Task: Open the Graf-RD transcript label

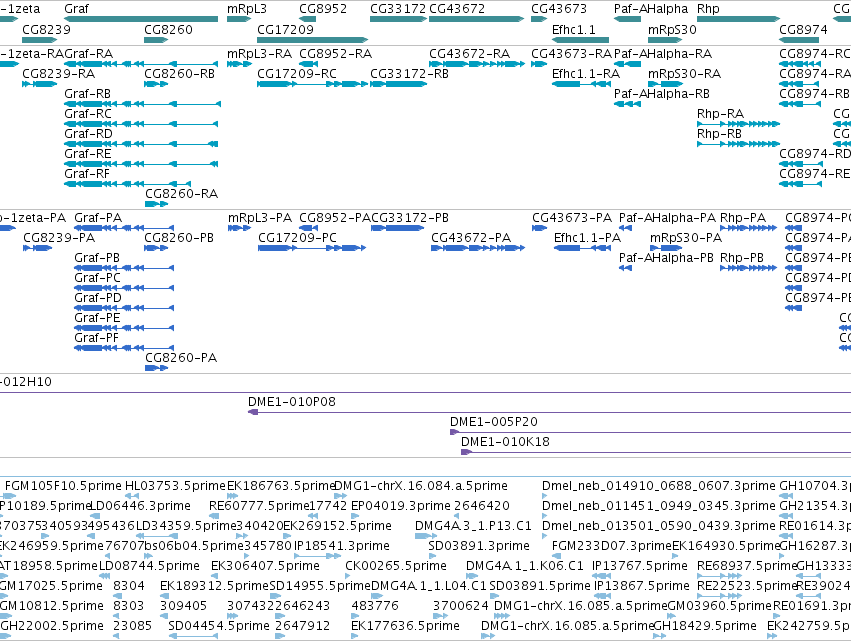Action: (x=88, y=134)
